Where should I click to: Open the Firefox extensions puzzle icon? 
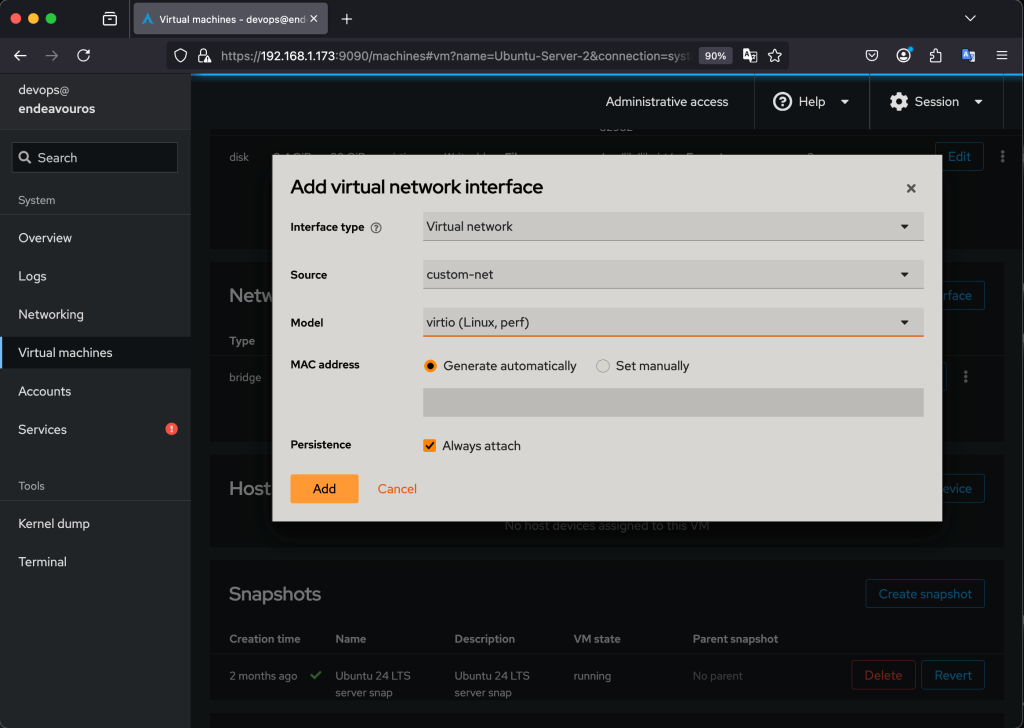936,56
